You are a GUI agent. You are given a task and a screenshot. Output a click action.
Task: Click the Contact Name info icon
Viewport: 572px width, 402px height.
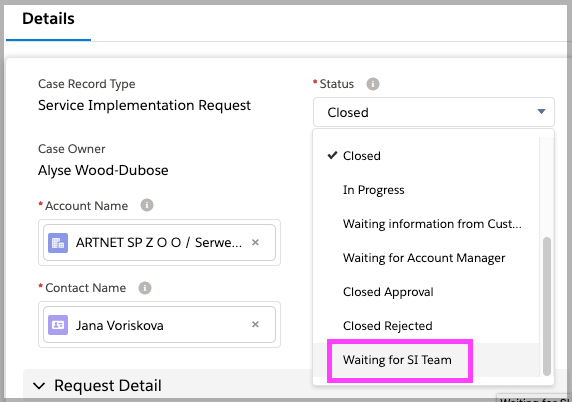click(145, 288)
